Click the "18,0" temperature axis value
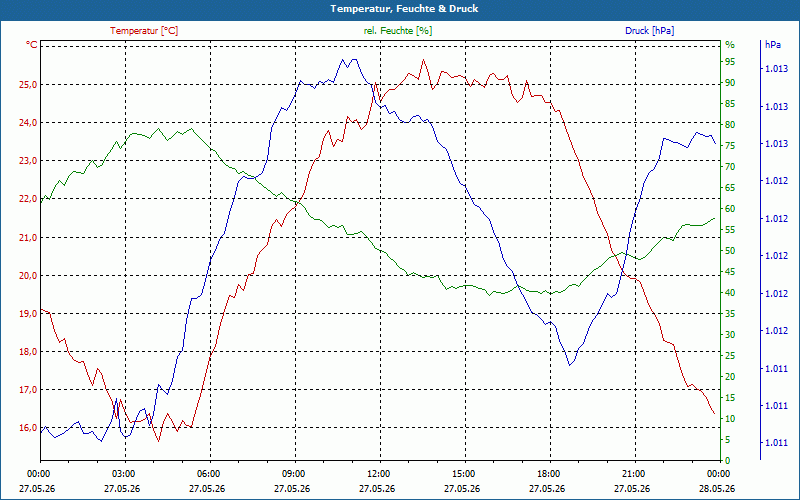Image resolution: width=800 pixels, height=500 pixels. pyautogui.click(x=28, y=352)
